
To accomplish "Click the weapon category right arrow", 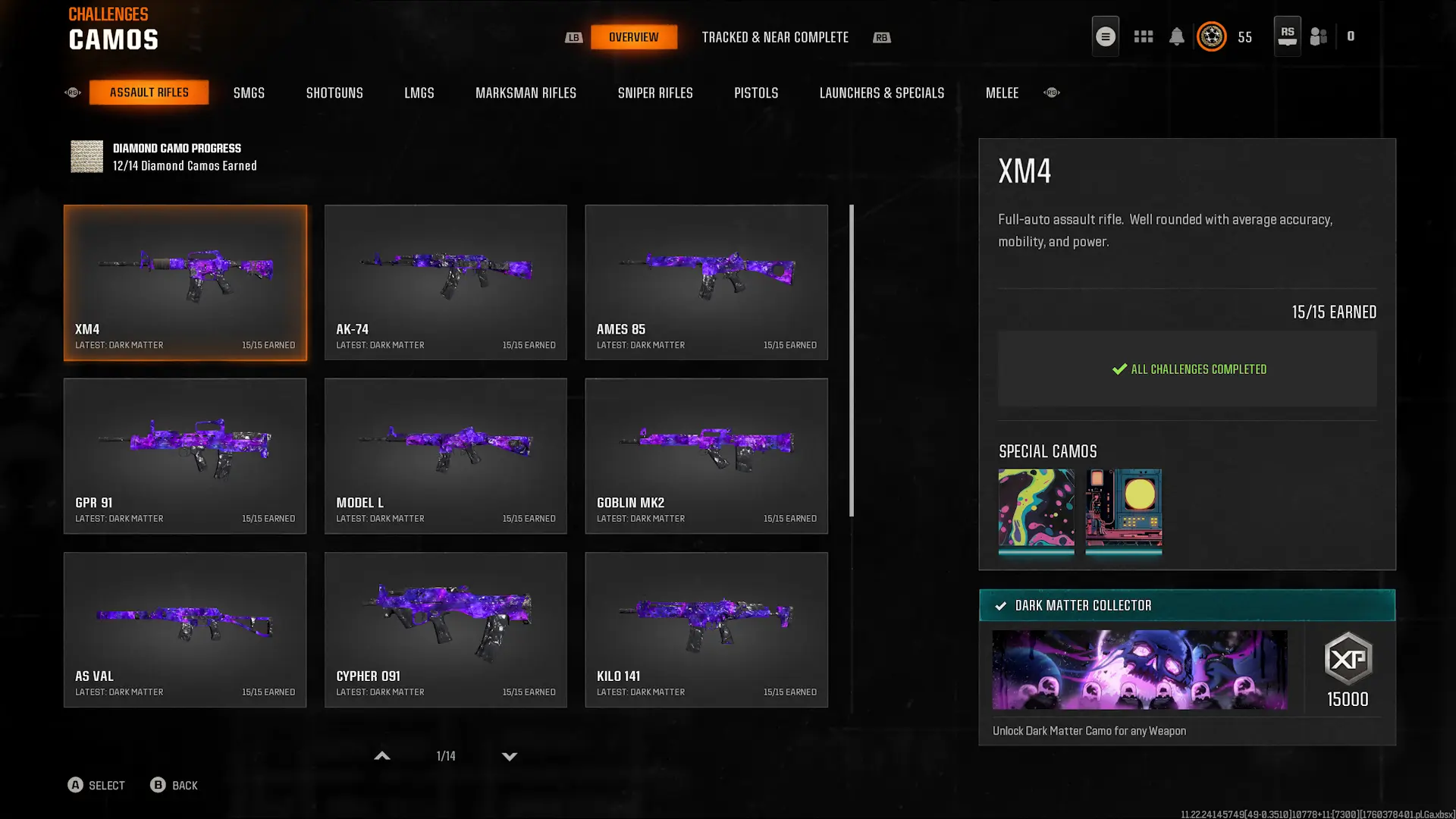I will (1051, 93).
